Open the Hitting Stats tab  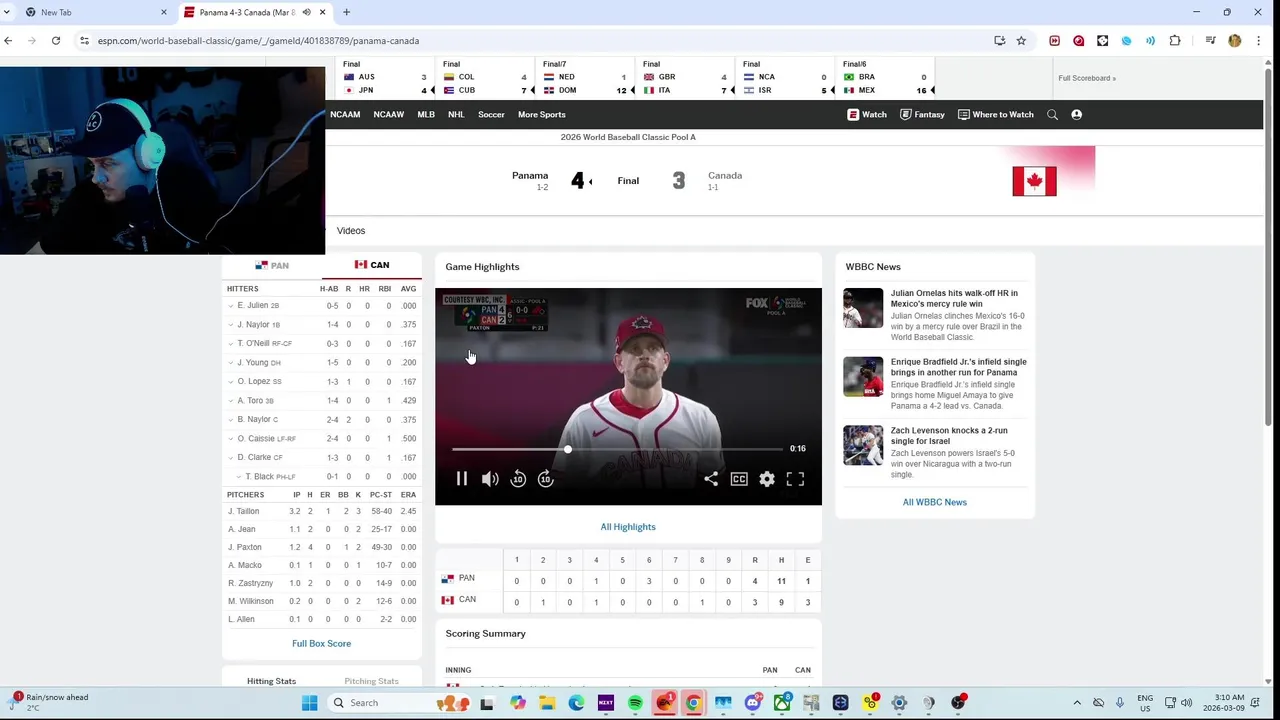click(x=272, y=681)
